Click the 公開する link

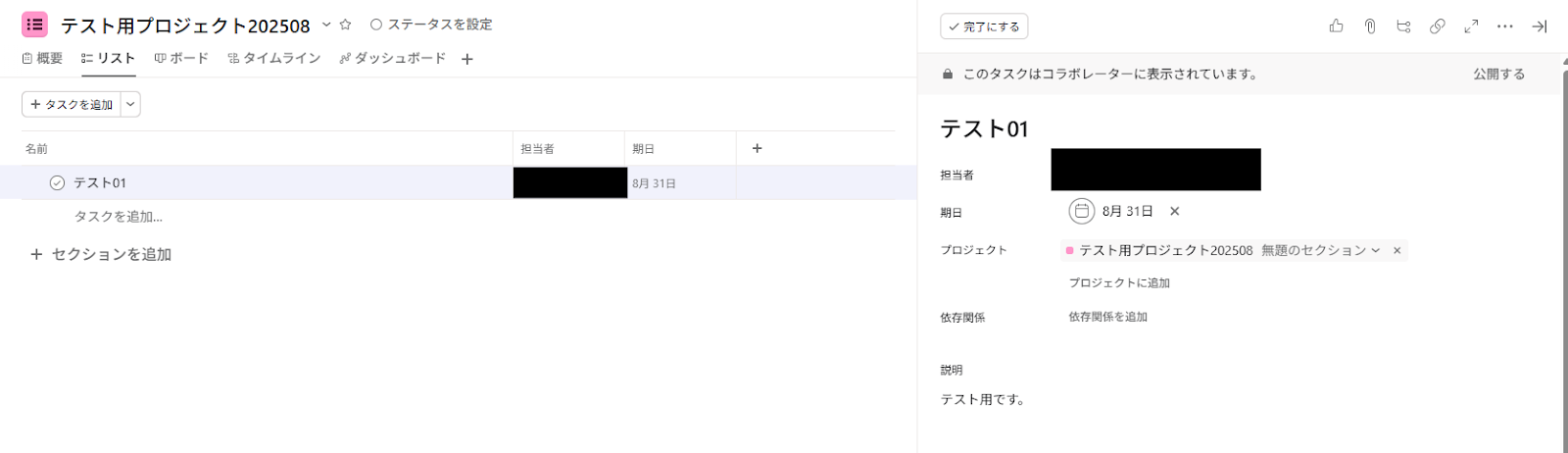coord(1498,74)
